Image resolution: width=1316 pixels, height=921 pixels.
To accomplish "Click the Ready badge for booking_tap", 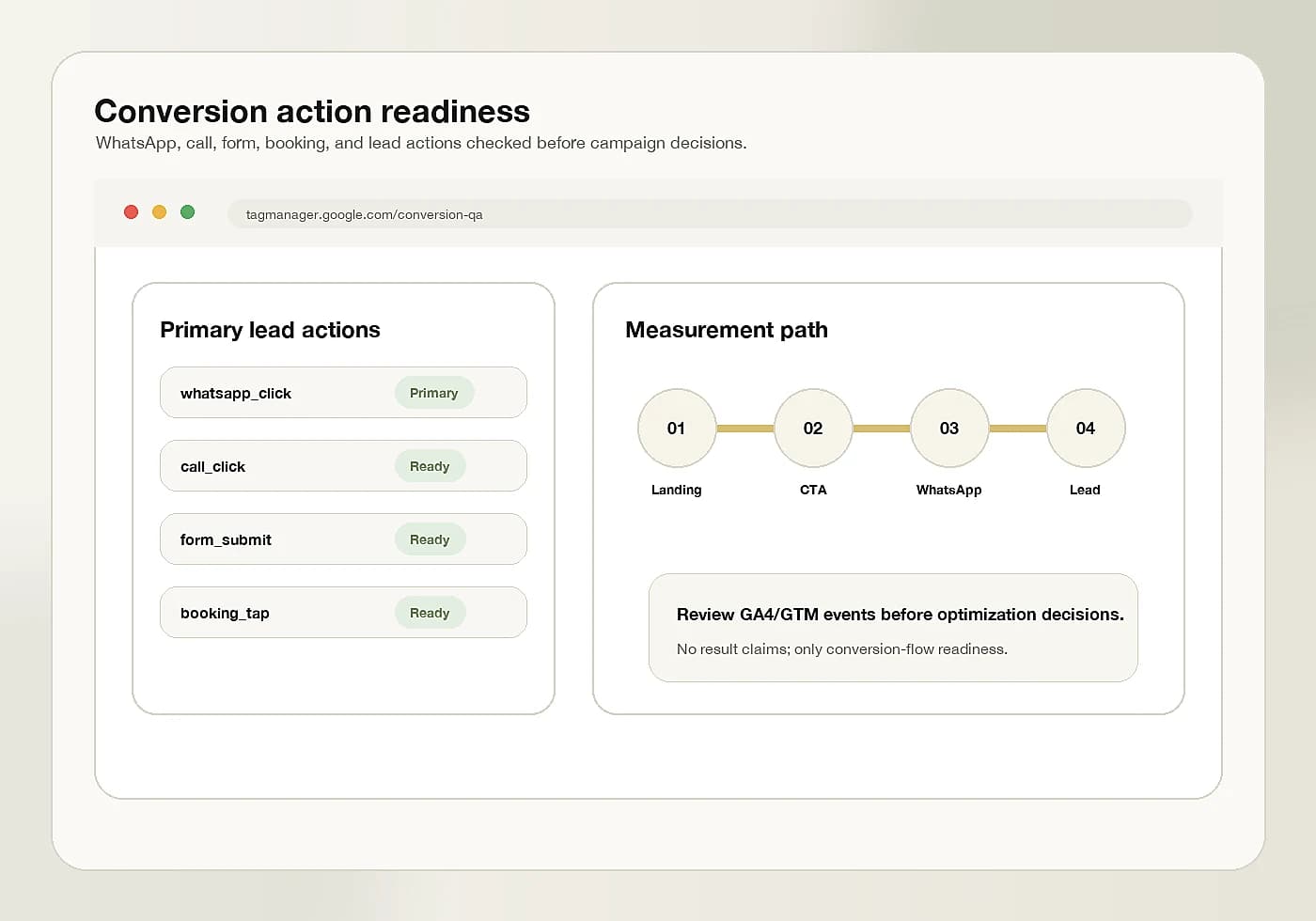I will click(431, 613).
